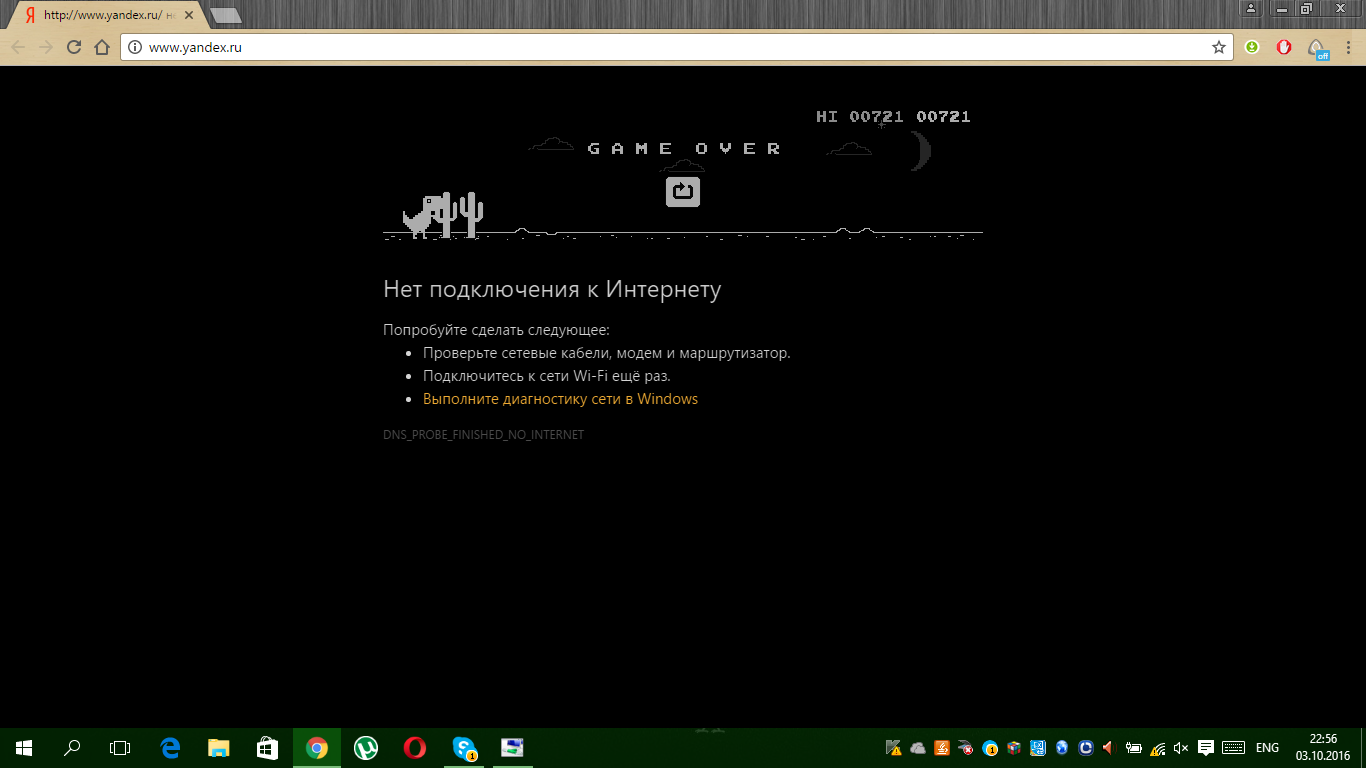Toggle the proxy extension marked off
Screen dimensions: 1366x768
(x=1319, y=48)
